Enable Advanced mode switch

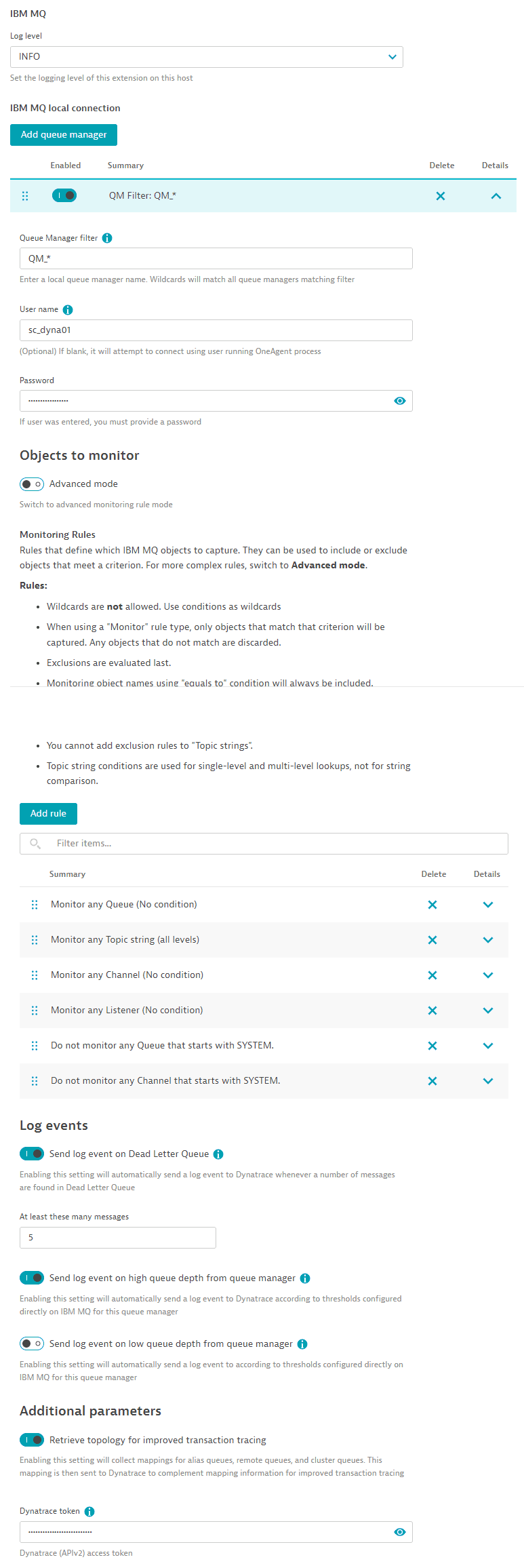click(32, 484)
